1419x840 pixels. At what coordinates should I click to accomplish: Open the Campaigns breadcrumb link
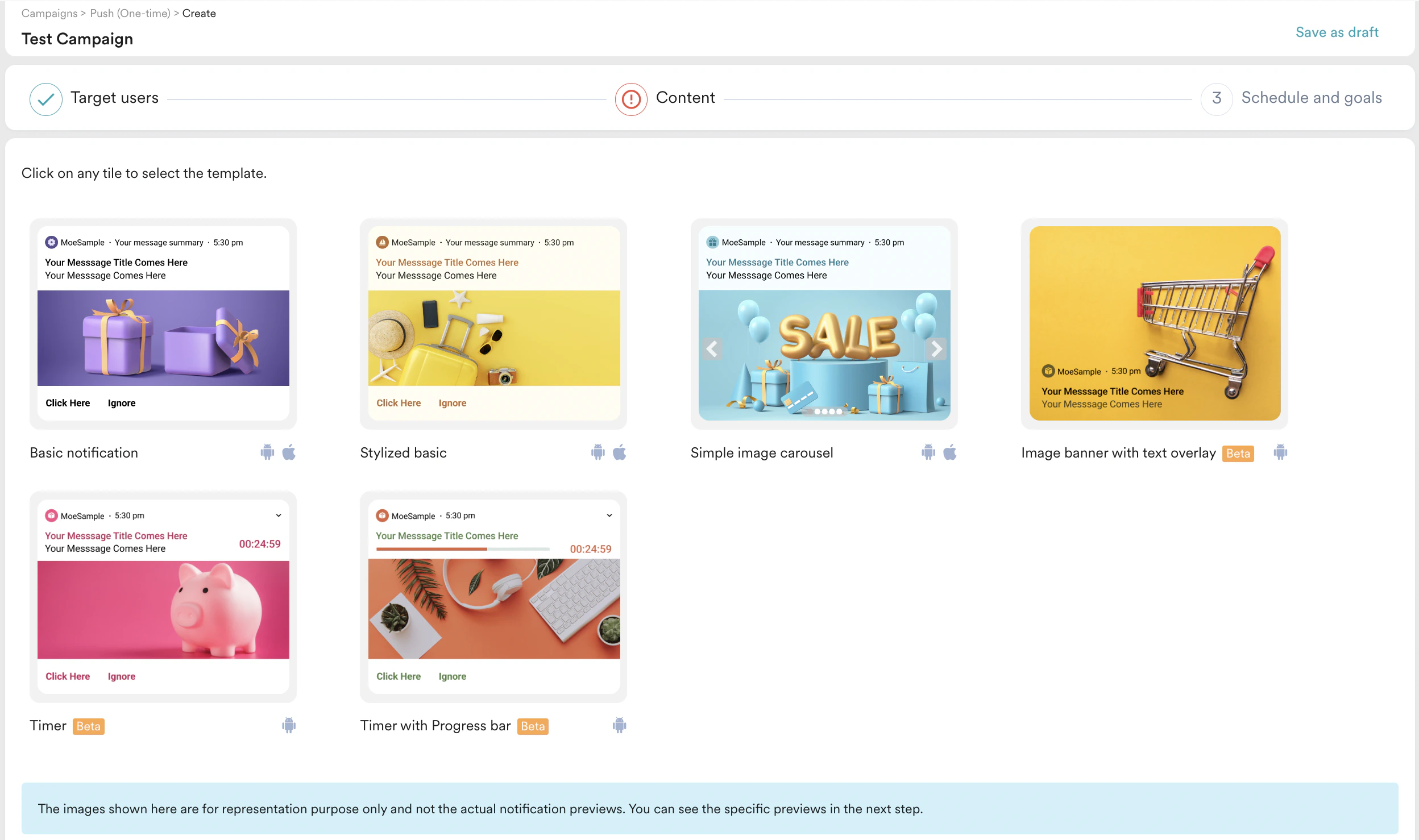(x=49, y=13)
